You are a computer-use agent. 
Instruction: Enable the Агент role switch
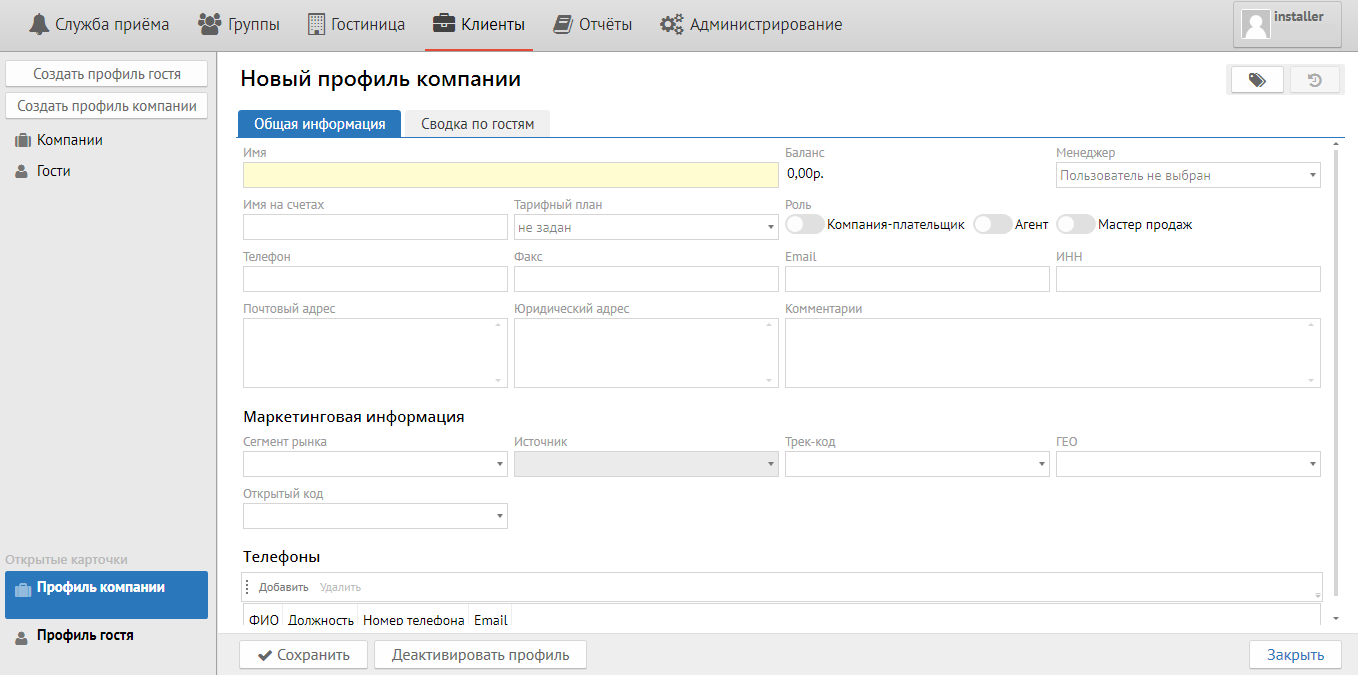(992, 225)
